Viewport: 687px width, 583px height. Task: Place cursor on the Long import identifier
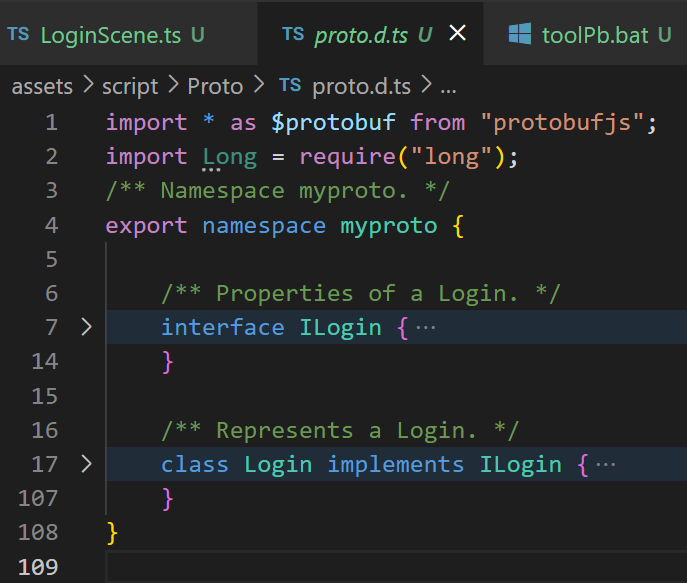pyautogui.click(x=229, y=157)
